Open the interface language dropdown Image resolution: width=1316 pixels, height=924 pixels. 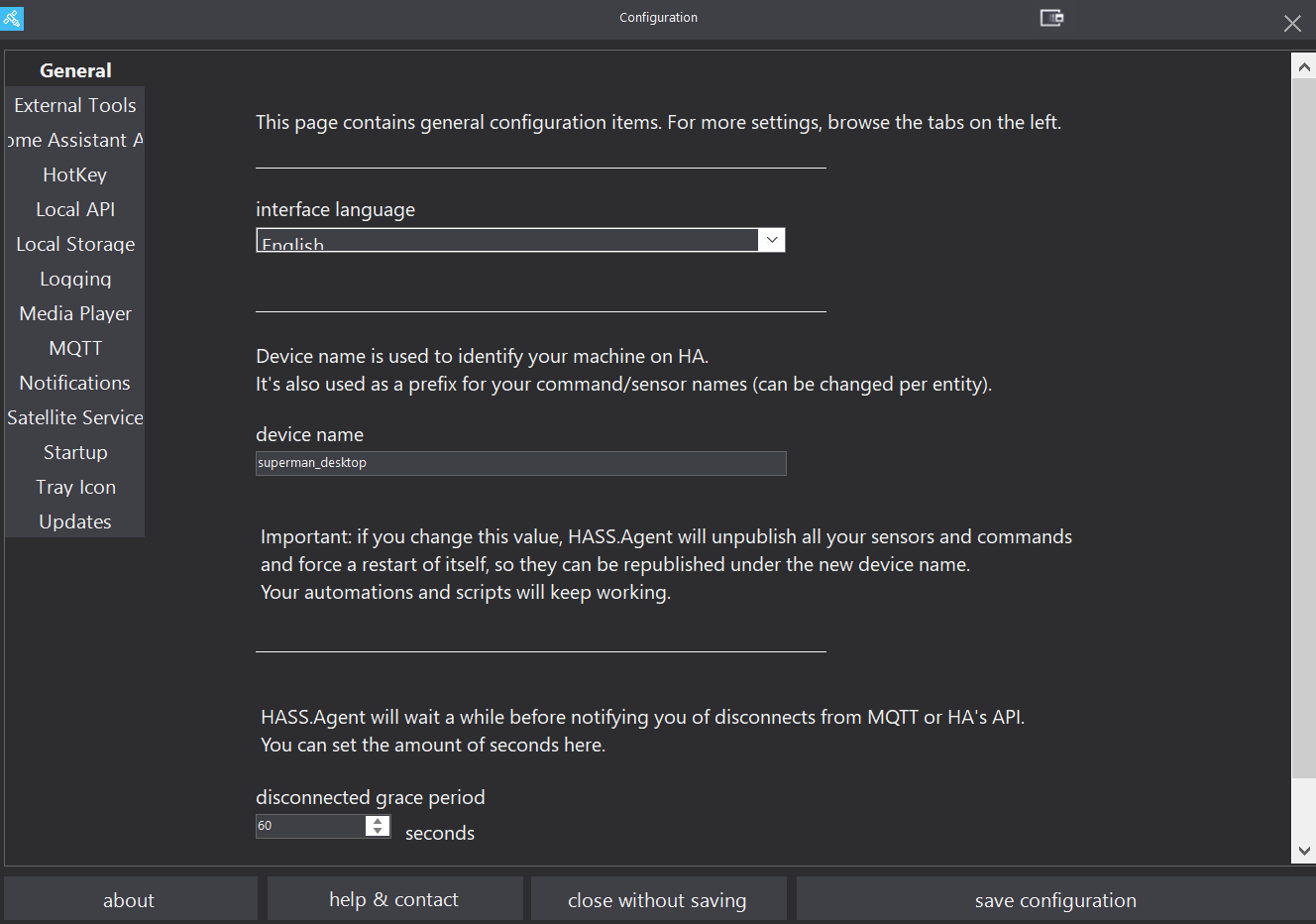click(771, 240)
